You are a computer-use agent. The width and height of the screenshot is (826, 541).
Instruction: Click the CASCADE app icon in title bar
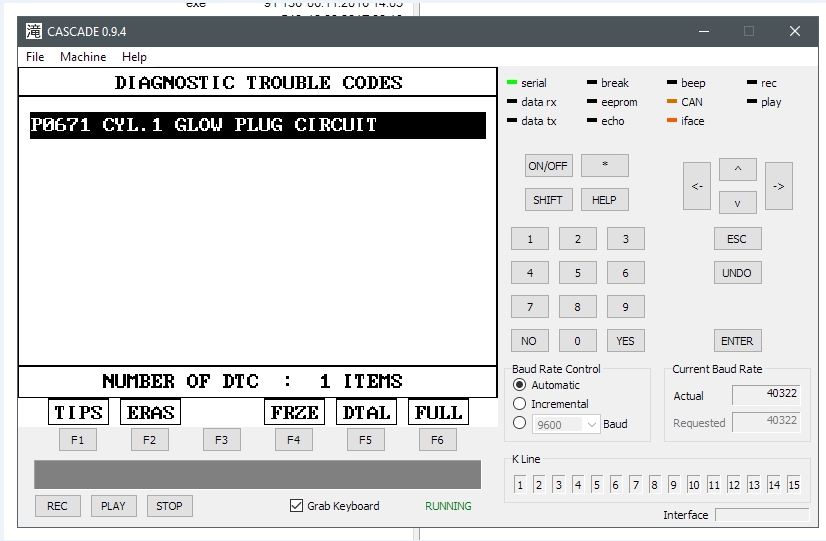click(34, 31)
